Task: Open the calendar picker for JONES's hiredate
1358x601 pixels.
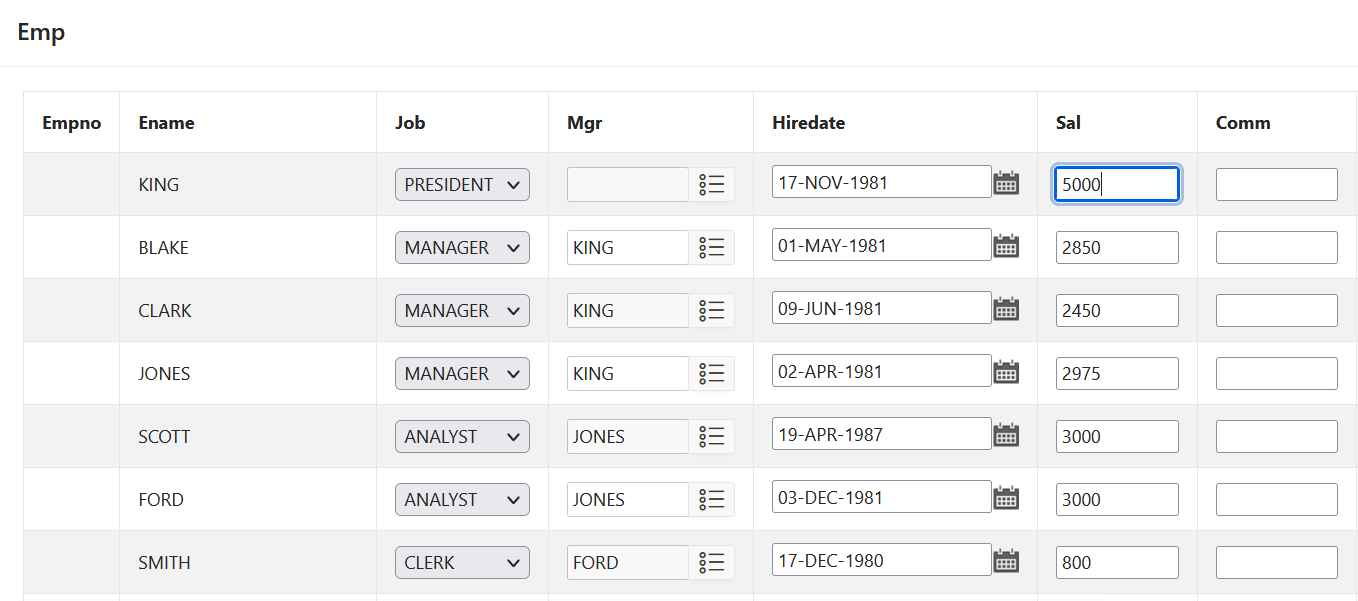Action: [x=1007, y=371]
